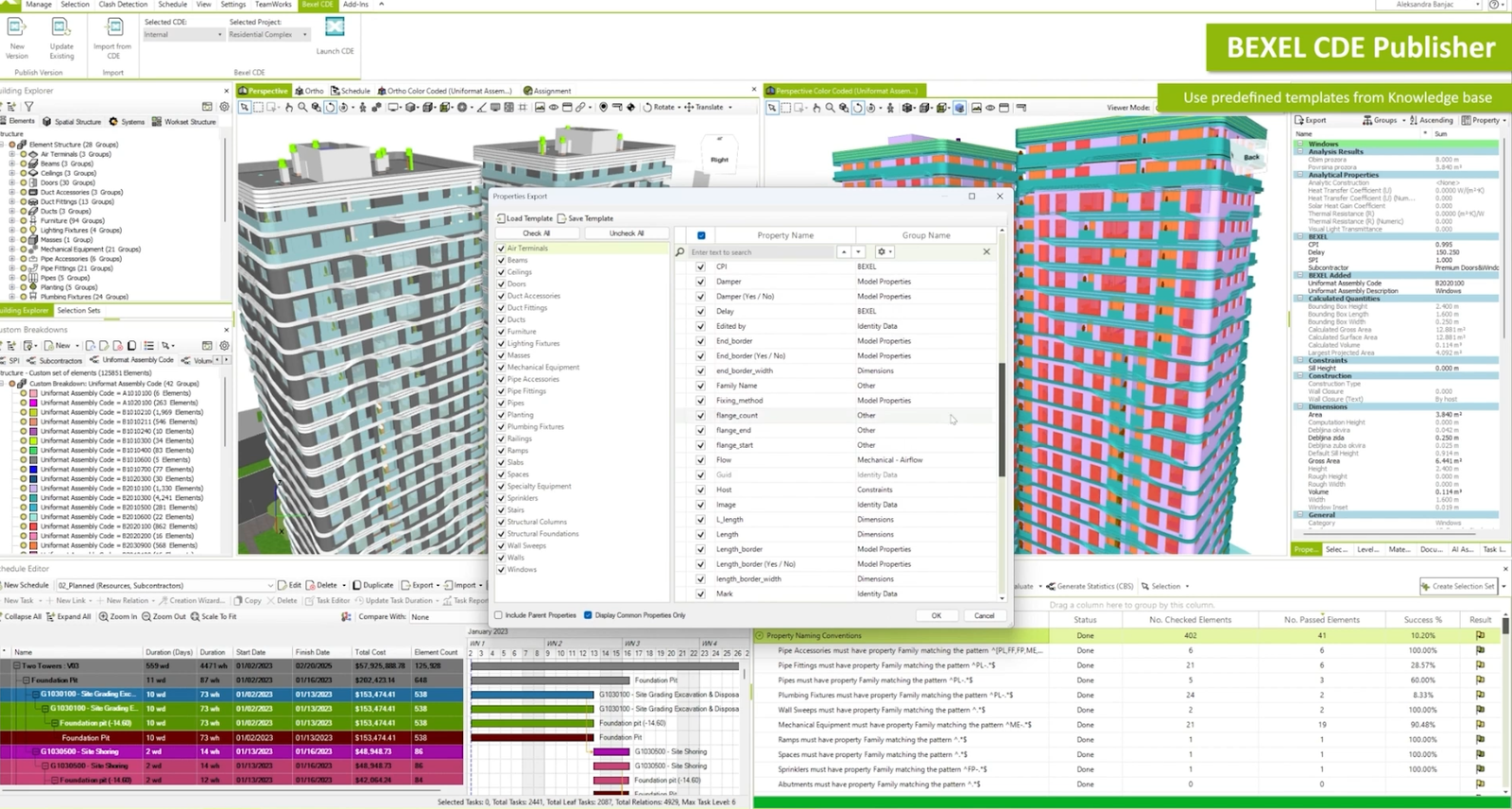Select the arrow selection tool in Perspective toolbar
This screenshot has height=809, width=1512.
(x=245, y=108)
